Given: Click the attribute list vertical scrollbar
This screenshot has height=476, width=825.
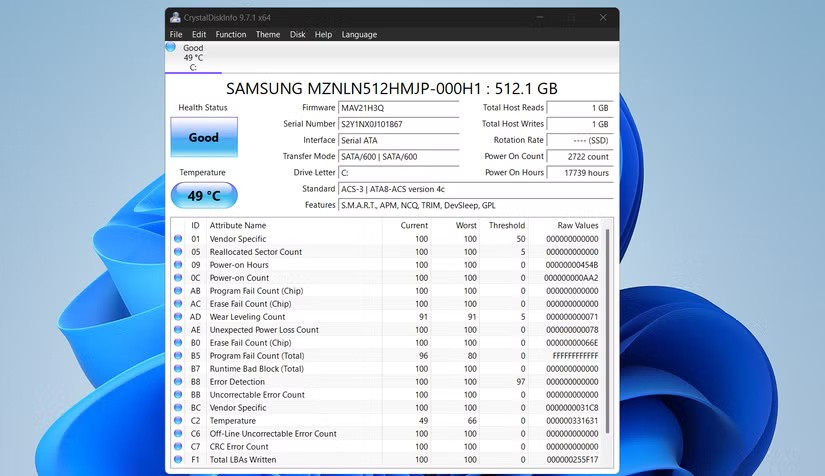Looking at the screenshot, I should pos(606,340).
